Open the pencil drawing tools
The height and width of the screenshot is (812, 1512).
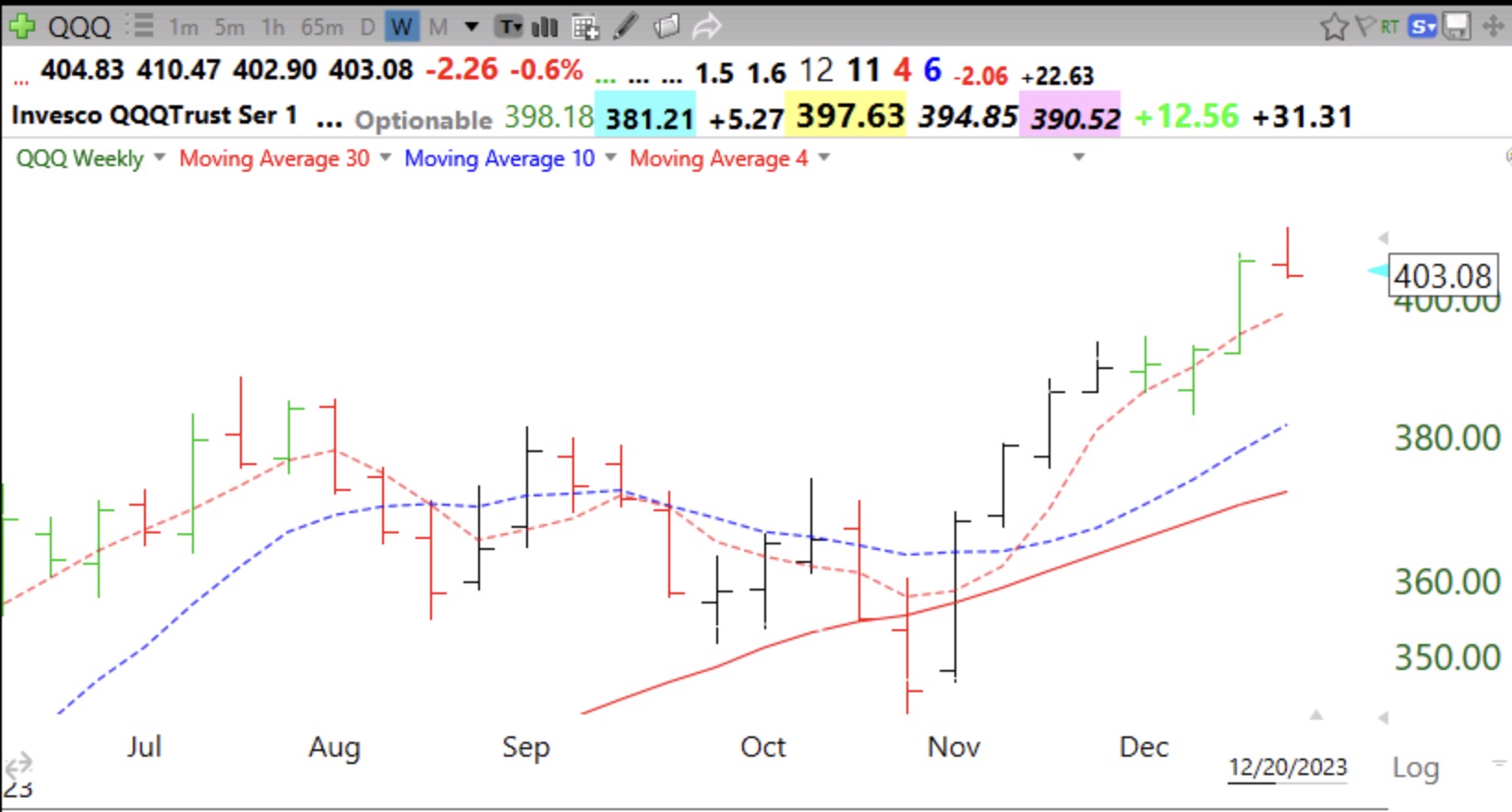point(626,26)
